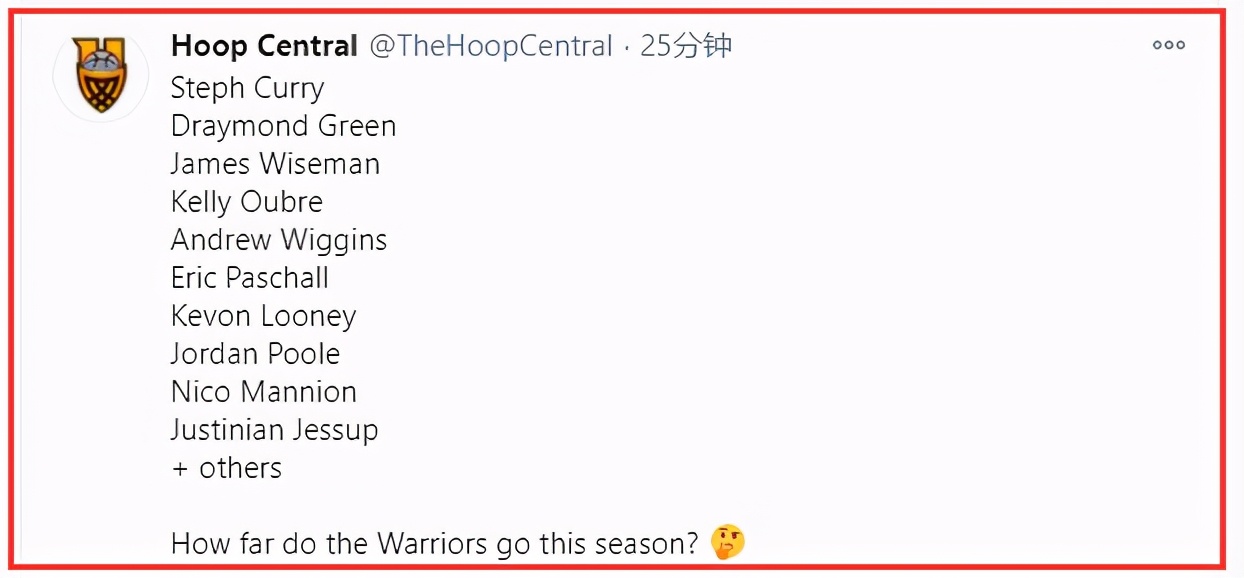This screenshot has width=1244, height=578.
Task: Click the Eric Paschall text line
Action: point(249,278)
